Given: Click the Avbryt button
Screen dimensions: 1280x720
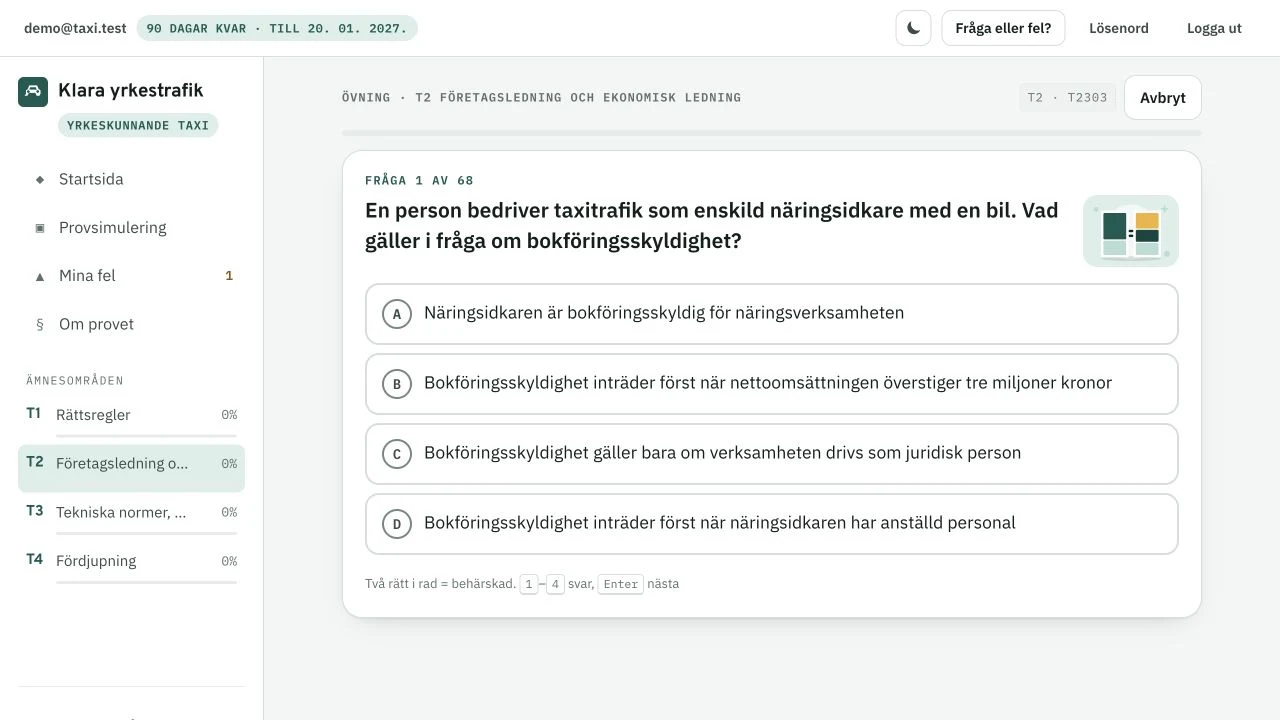Looking at the screenshot, I should 1162,98.
